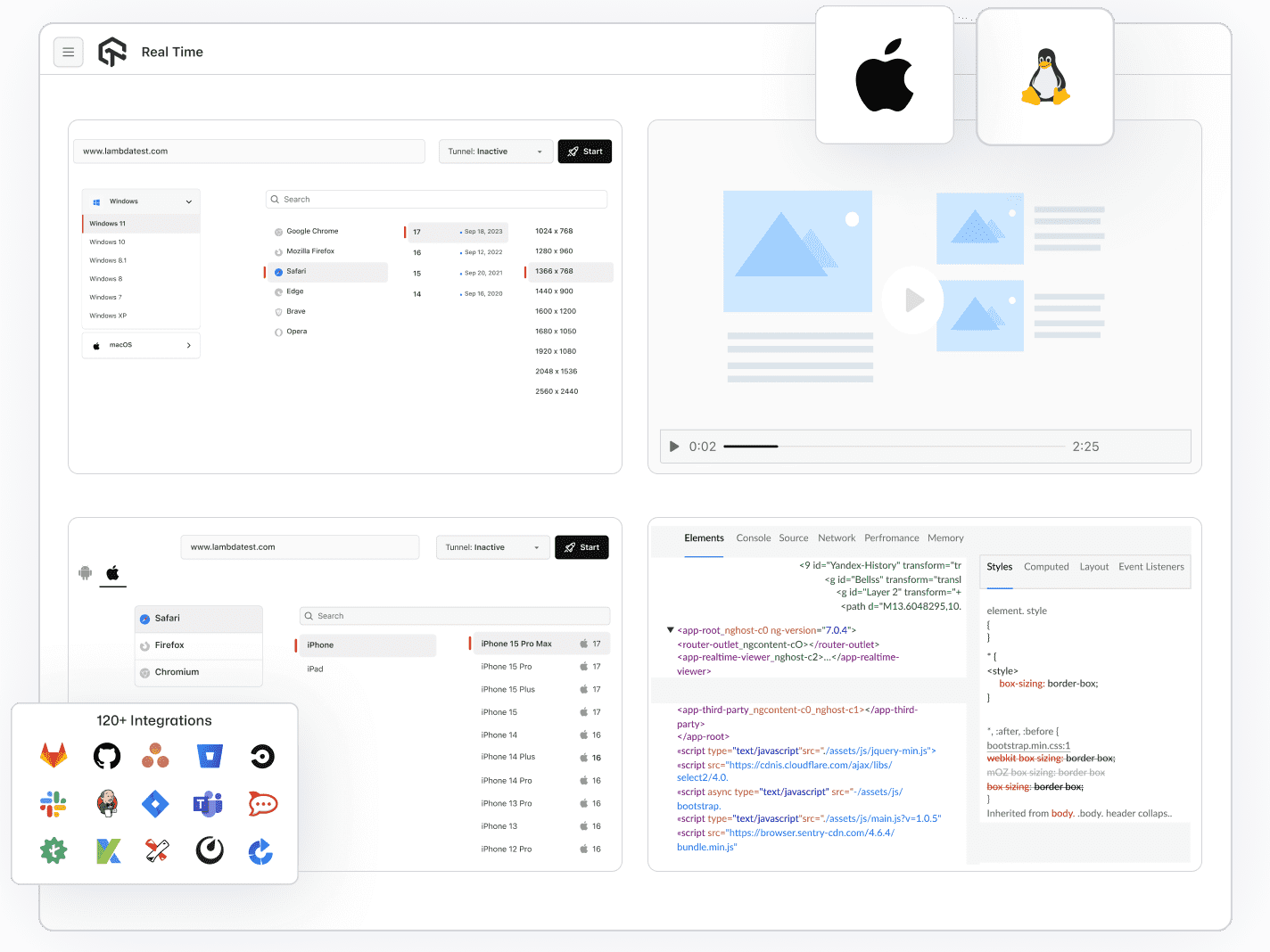Select the Linux penguin platform card

tap(1045, 77)
